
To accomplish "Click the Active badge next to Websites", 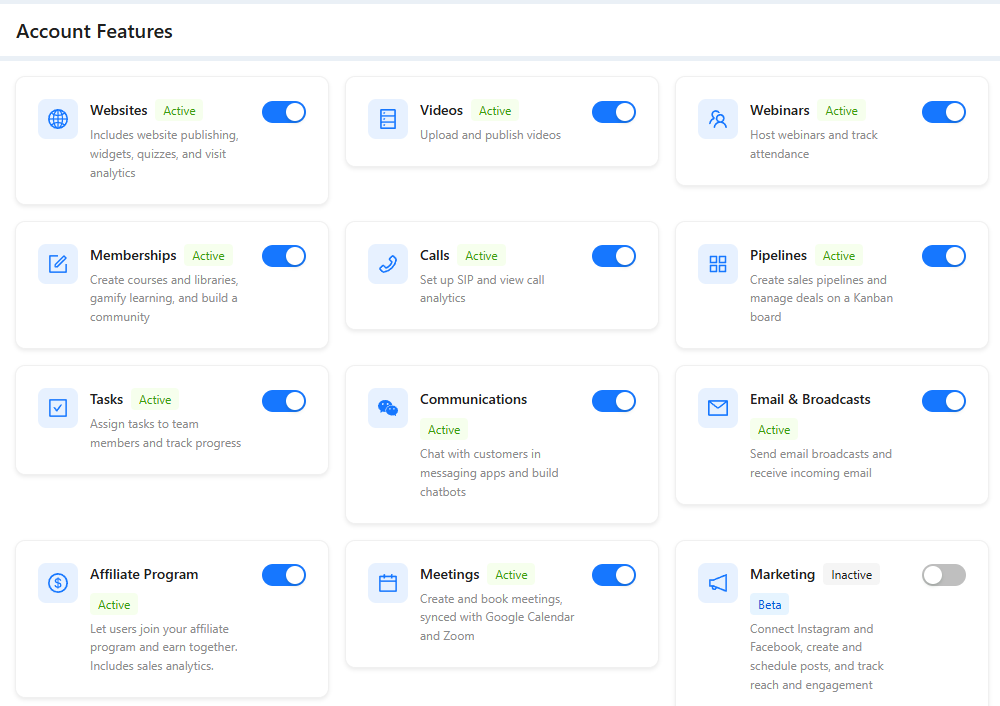I will click(x=179, y=111).
